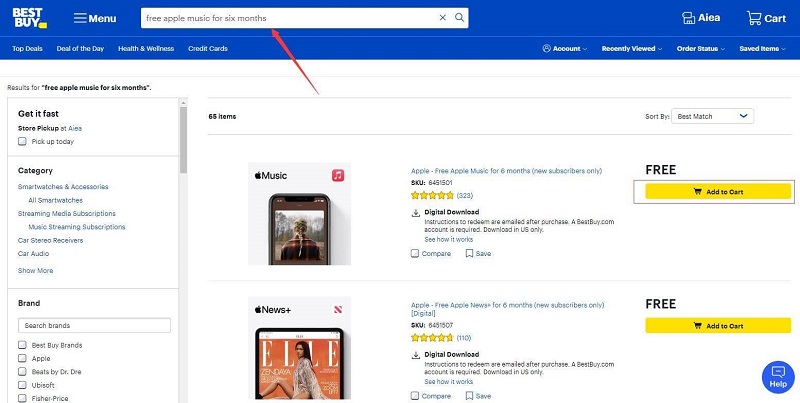This screenshot has height=403, width=800.
Task: Enable the Pick up today checkbox
Action: point(22,142)
